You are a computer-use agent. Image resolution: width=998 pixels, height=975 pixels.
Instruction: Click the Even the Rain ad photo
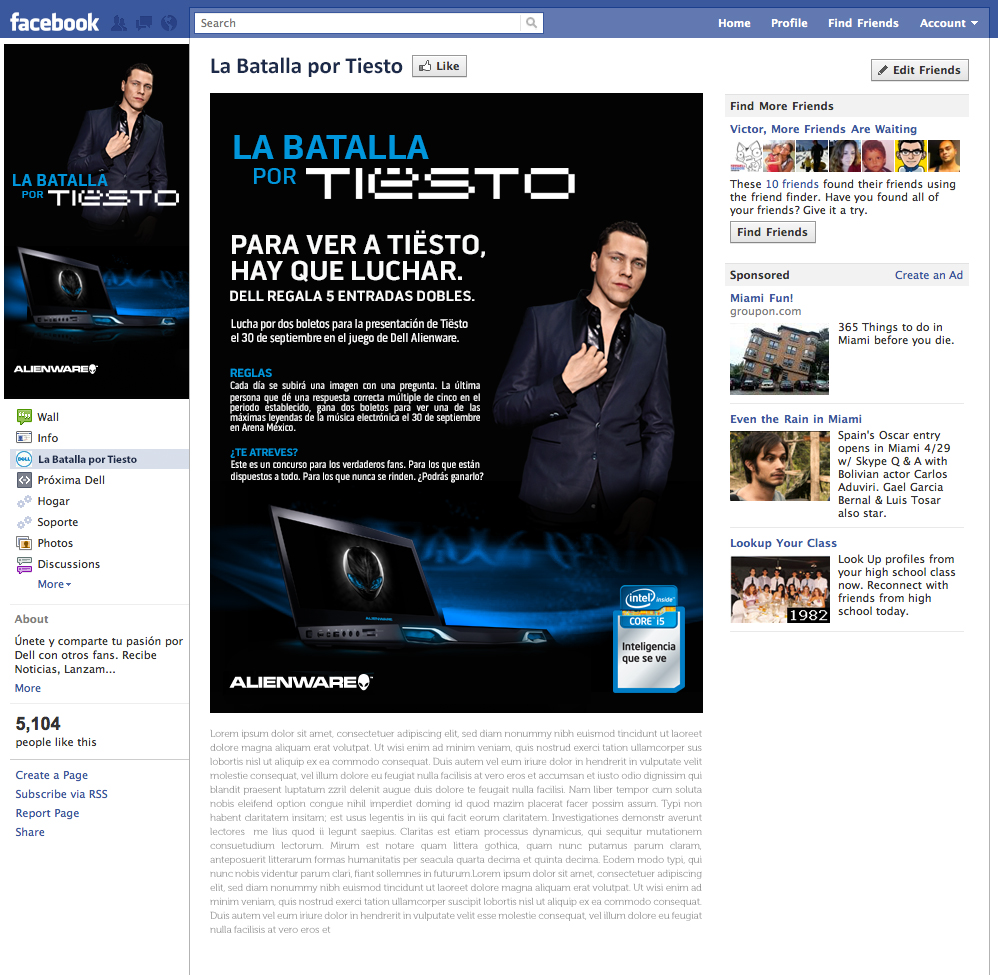pyautogui.click(x=780, y=466)
